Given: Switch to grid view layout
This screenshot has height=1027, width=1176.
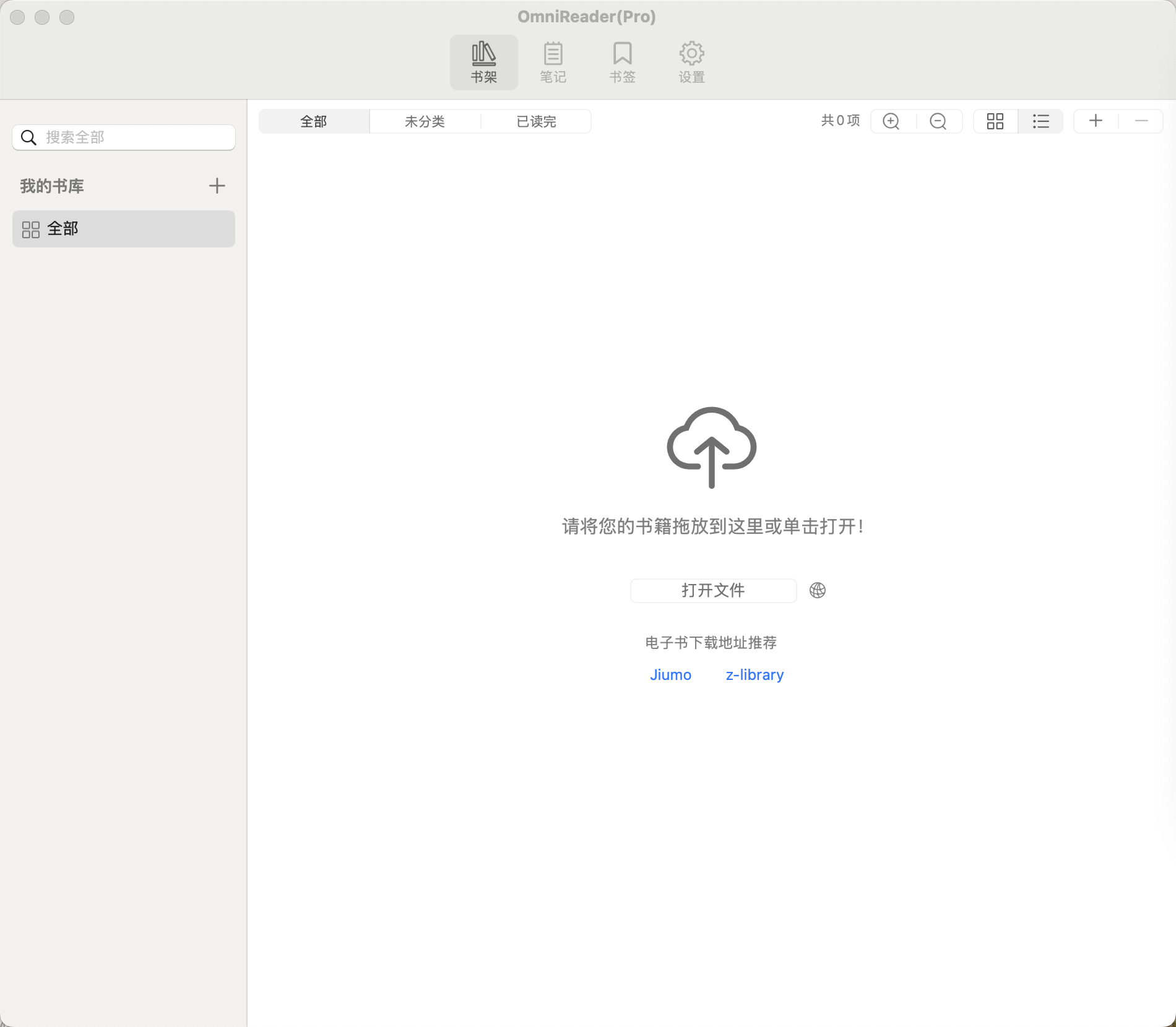Looking at the screenshot, I should (x=995, y=121).
